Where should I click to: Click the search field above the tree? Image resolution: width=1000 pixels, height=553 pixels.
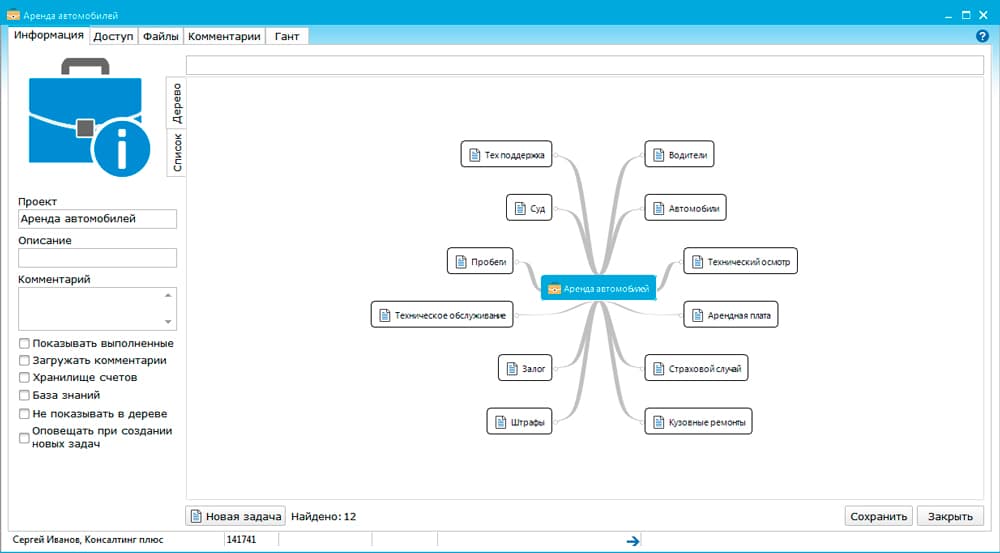584,65
